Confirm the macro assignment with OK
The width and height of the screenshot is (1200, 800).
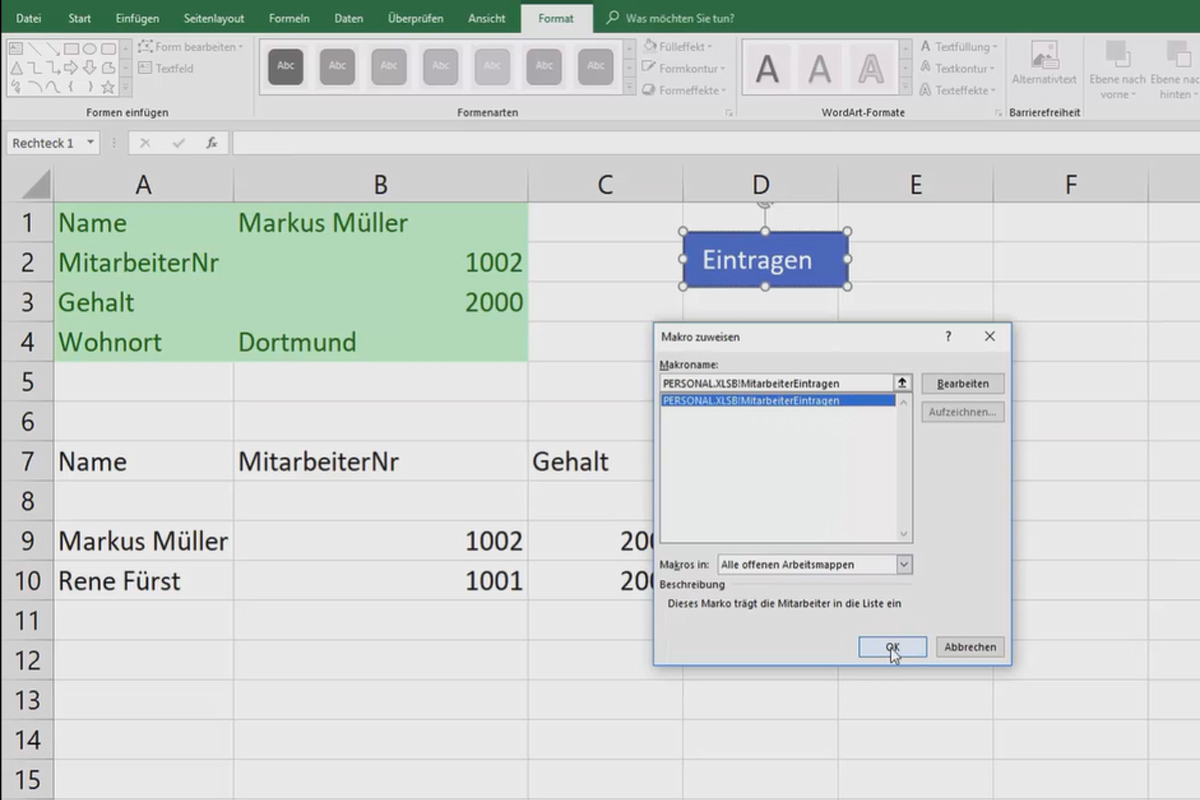[891, 646]
